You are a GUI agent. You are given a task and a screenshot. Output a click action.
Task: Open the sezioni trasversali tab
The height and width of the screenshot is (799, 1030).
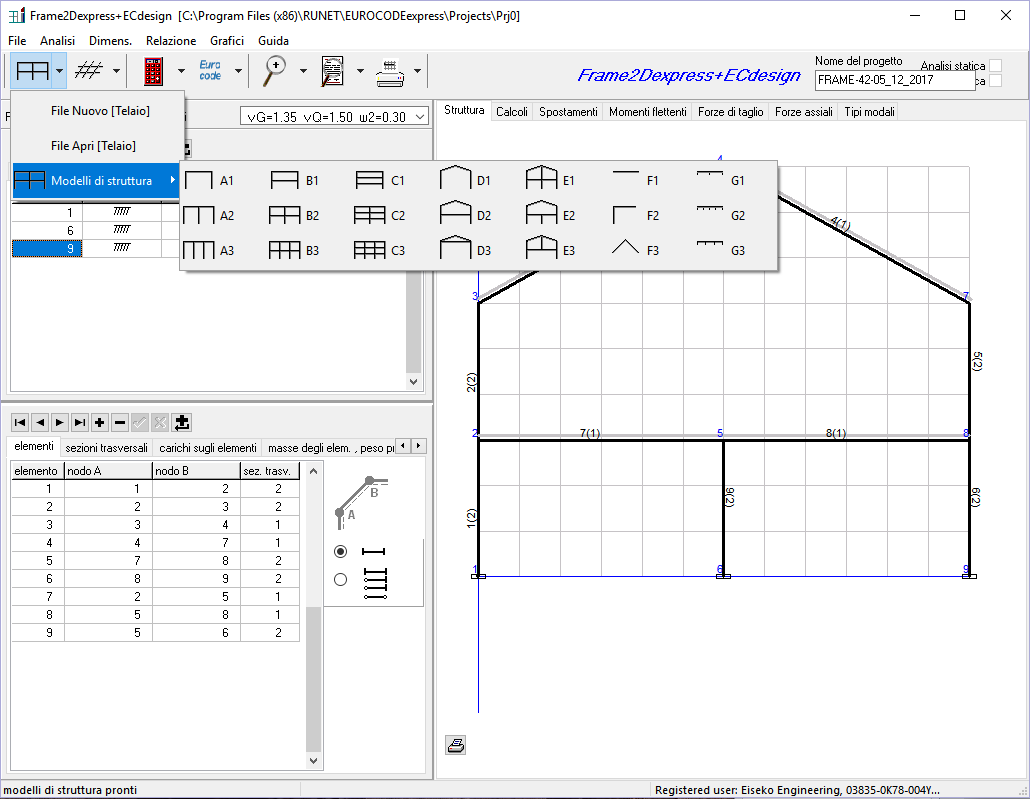pos(106,448)
